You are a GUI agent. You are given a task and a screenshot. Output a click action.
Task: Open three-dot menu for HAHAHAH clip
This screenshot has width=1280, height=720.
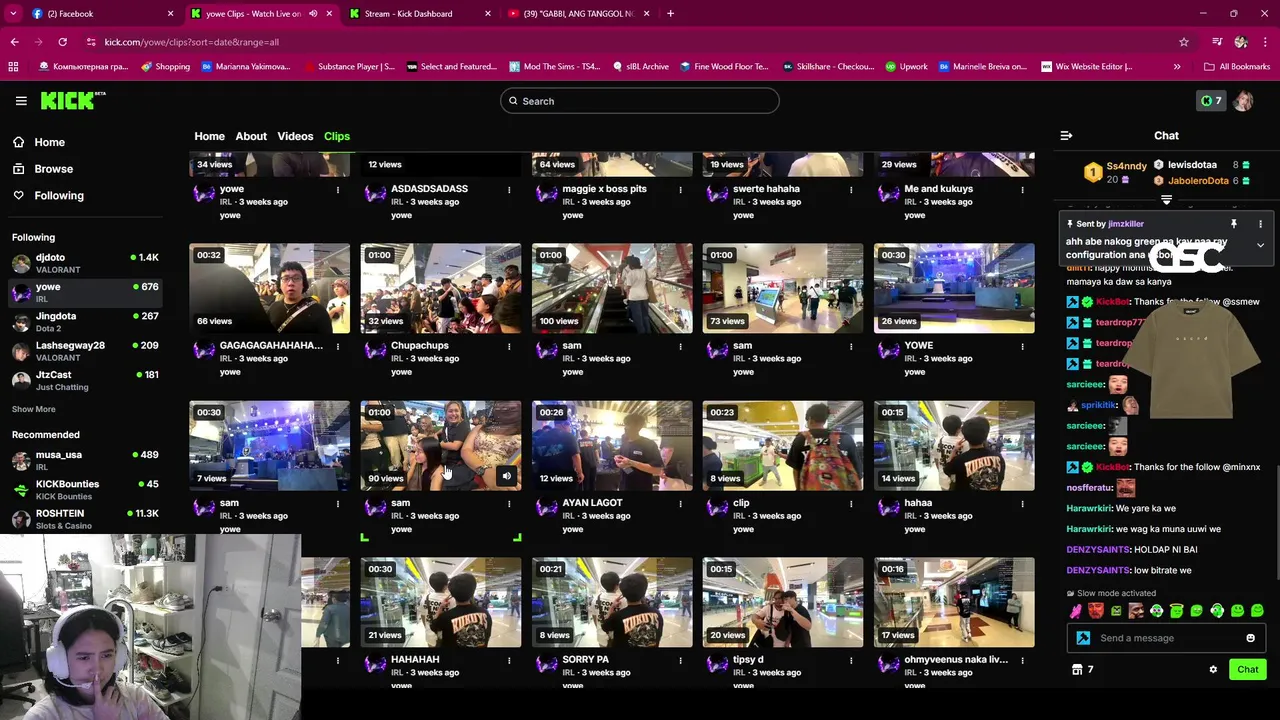tap(509, 660)
